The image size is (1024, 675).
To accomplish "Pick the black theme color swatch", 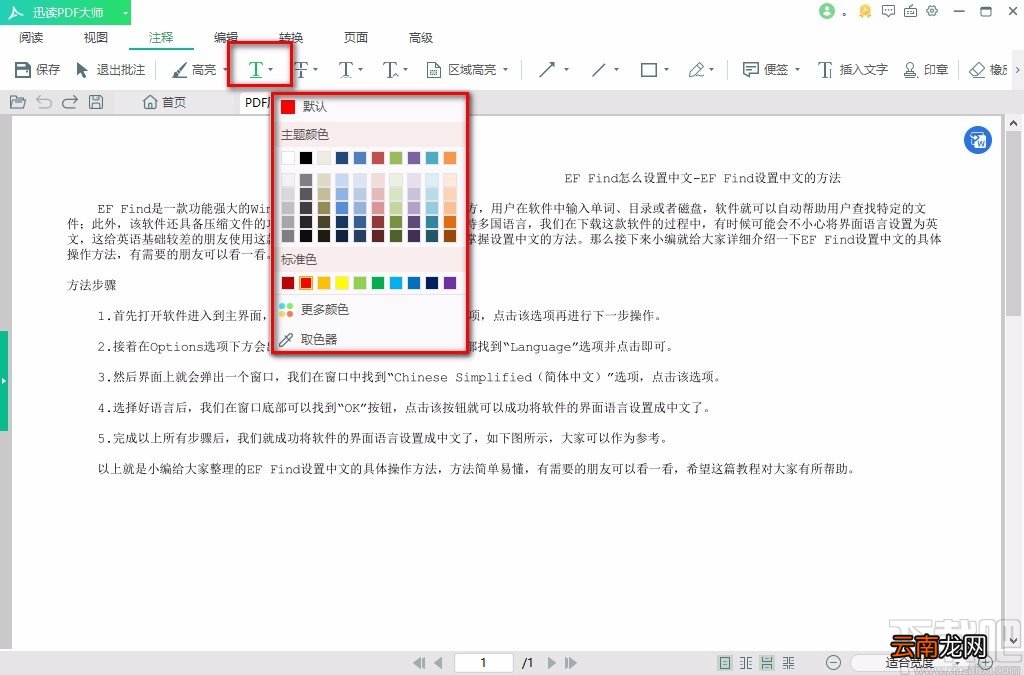I will coord(306,157).
